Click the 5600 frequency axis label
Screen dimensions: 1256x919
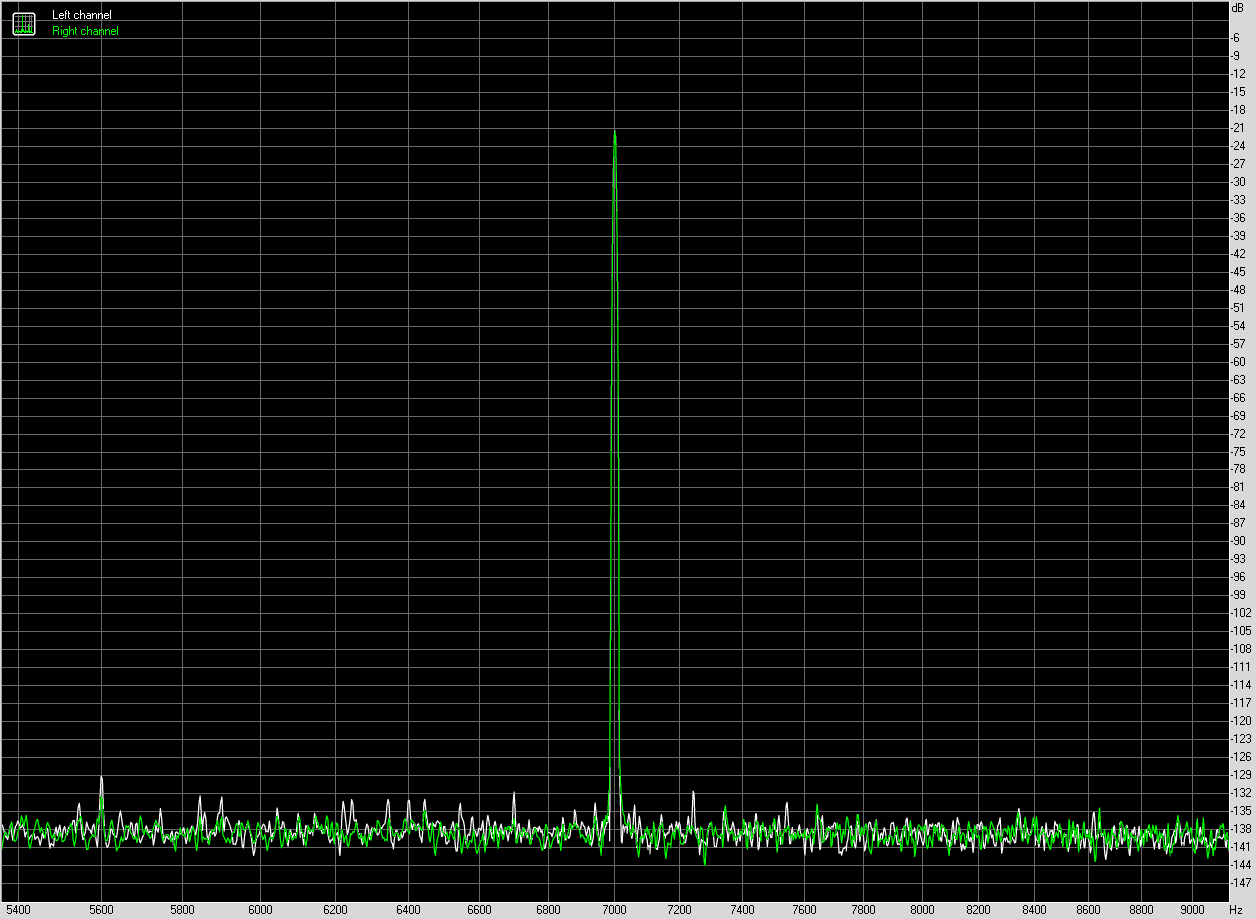pyautogui.click(x=101, y=909)
